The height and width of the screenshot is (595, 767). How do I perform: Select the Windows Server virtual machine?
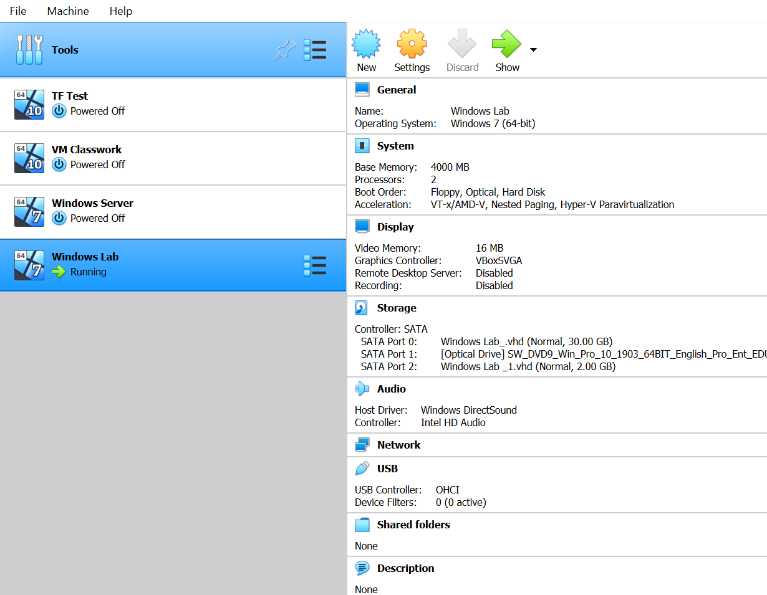(173, 212)
